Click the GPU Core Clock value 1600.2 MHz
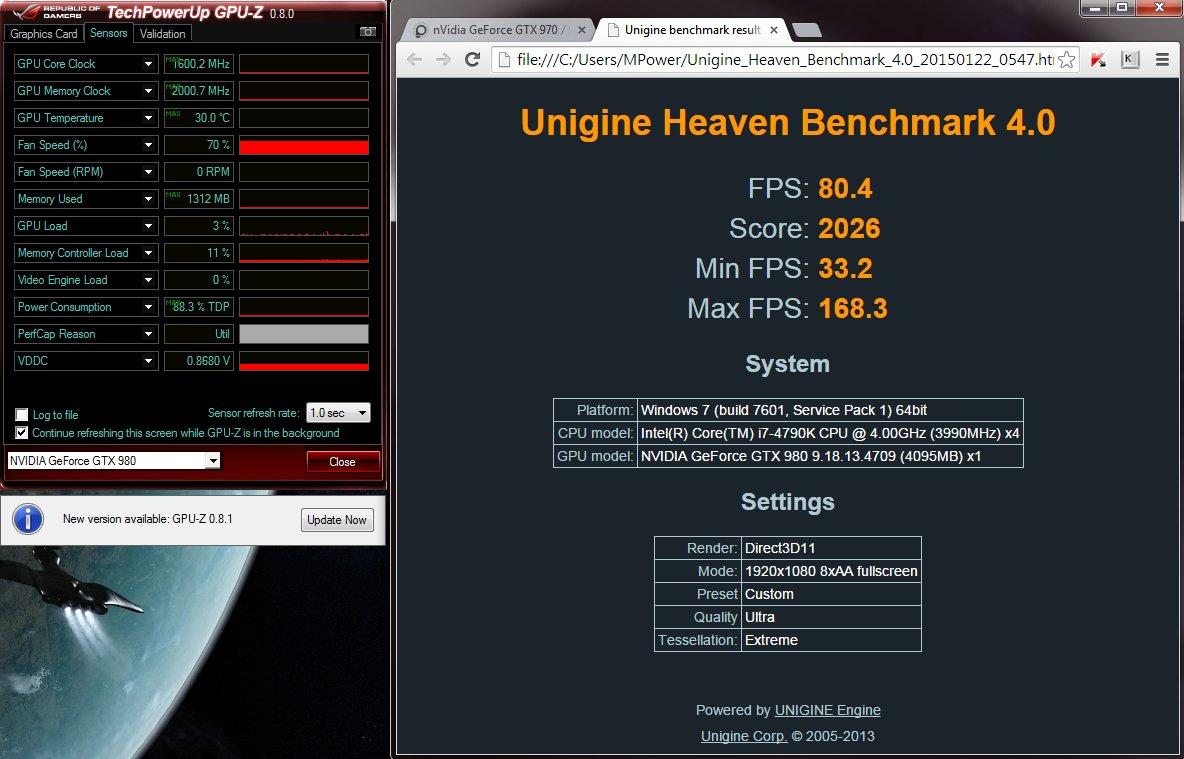The width and height of the screenshot is (1184, 759). click(x=199, y=64)
